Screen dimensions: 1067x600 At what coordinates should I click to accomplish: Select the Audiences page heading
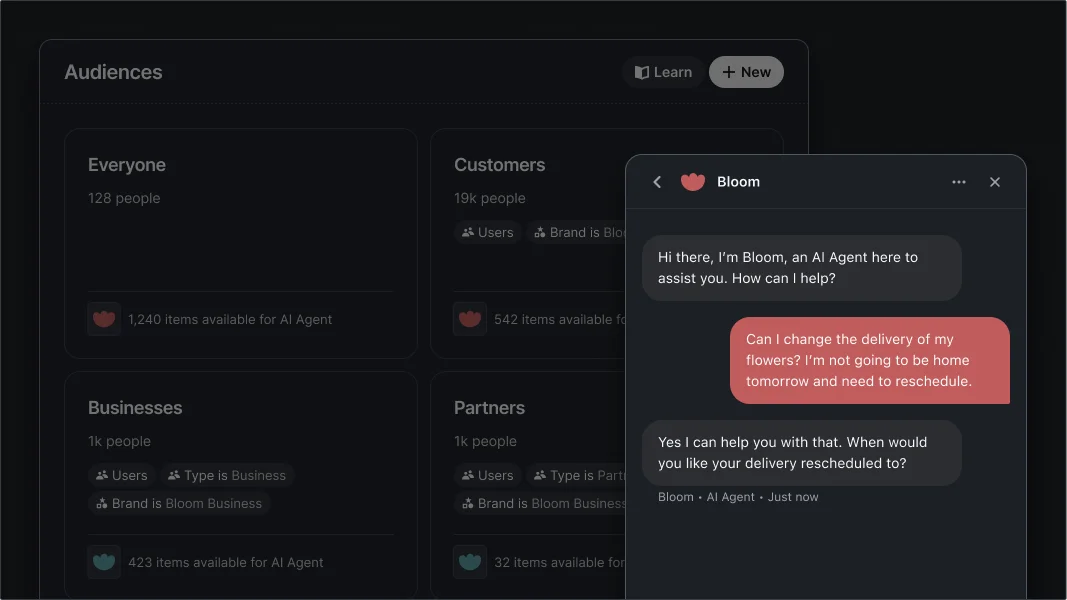(x=113, y=72)
